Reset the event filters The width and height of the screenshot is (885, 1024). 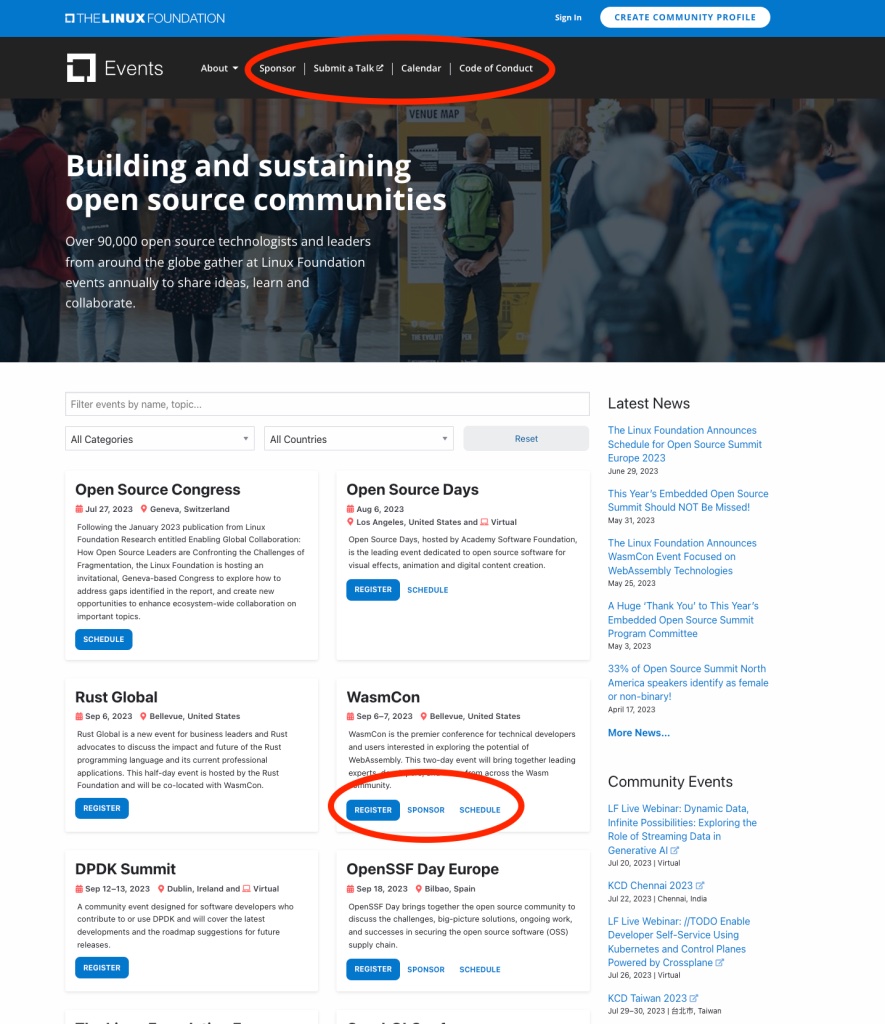pyautogui.click(x=526, y=439)
